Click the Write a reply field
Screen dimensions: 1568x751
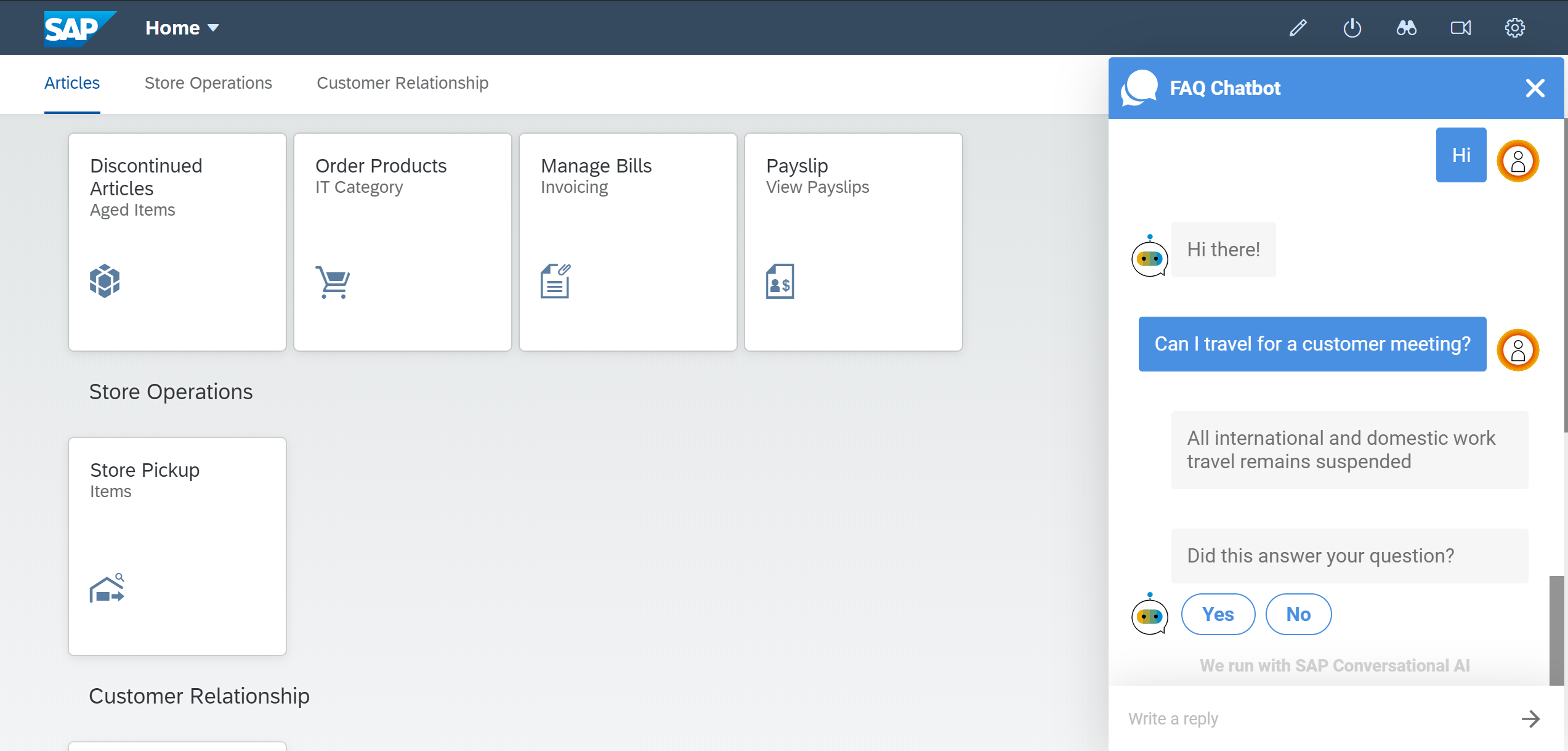pos(1312,718)
